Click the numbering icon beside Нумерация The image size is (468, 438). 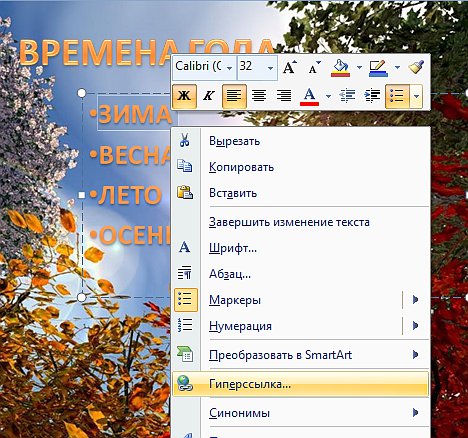click(x=185, y=325)
